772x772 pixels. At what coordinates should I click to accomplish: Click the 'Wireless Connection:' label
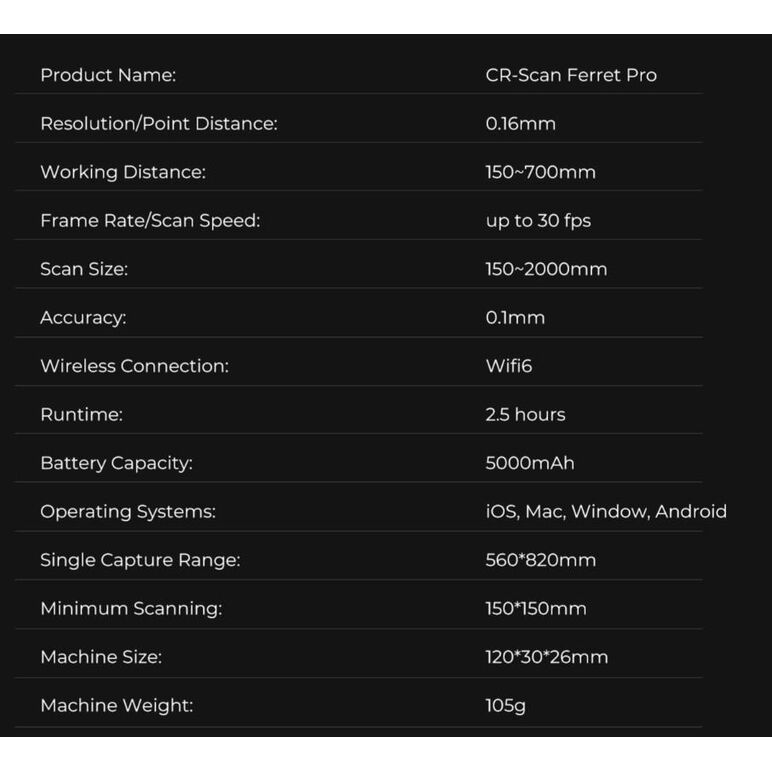[x=134, y=366]
